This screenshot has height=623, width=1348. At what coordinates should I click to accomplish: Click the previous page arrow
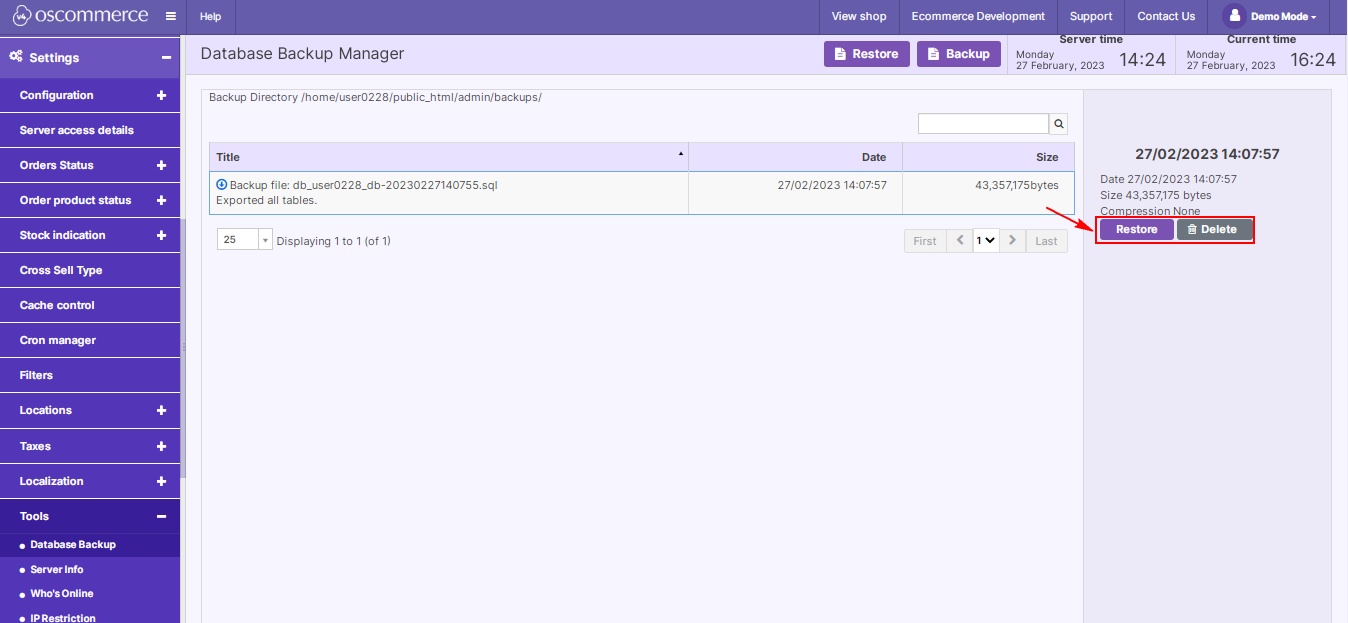point(960,241)
